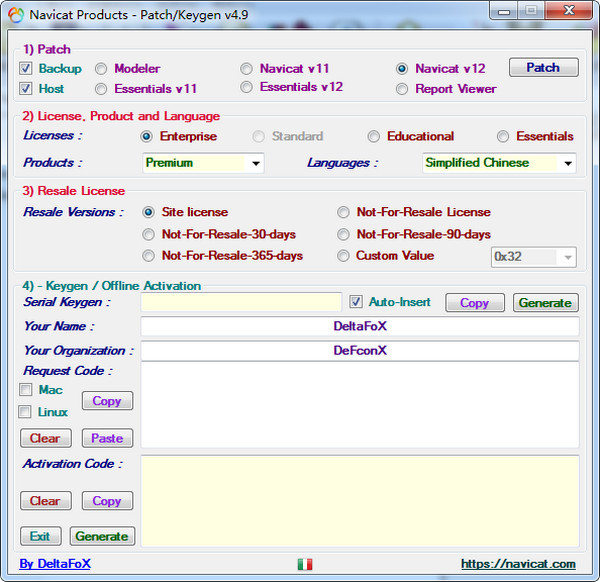The width and height of the screenshot is (600, 582).
Task: Select Essentials v11 option
Action: point(101,89)
